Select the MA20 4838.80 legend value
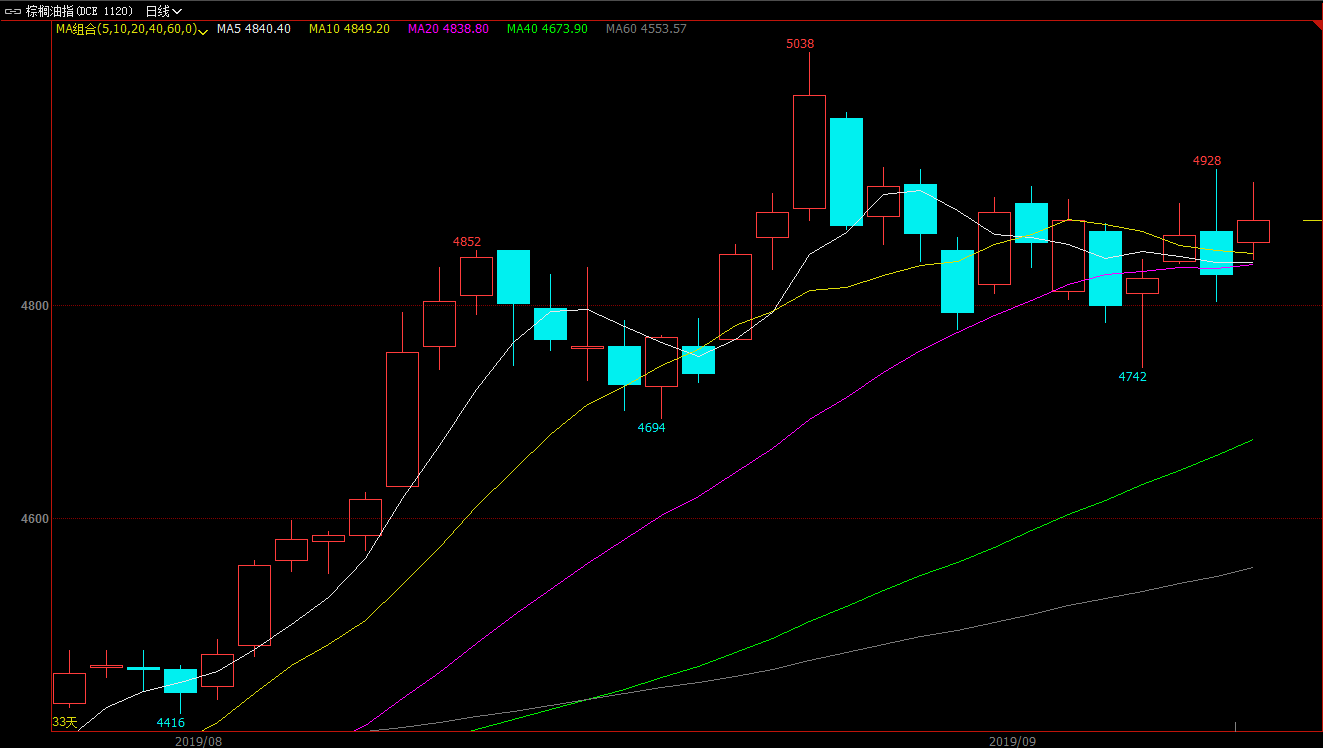The height and width of the screenshot is (748, 1323). point(448,29)
